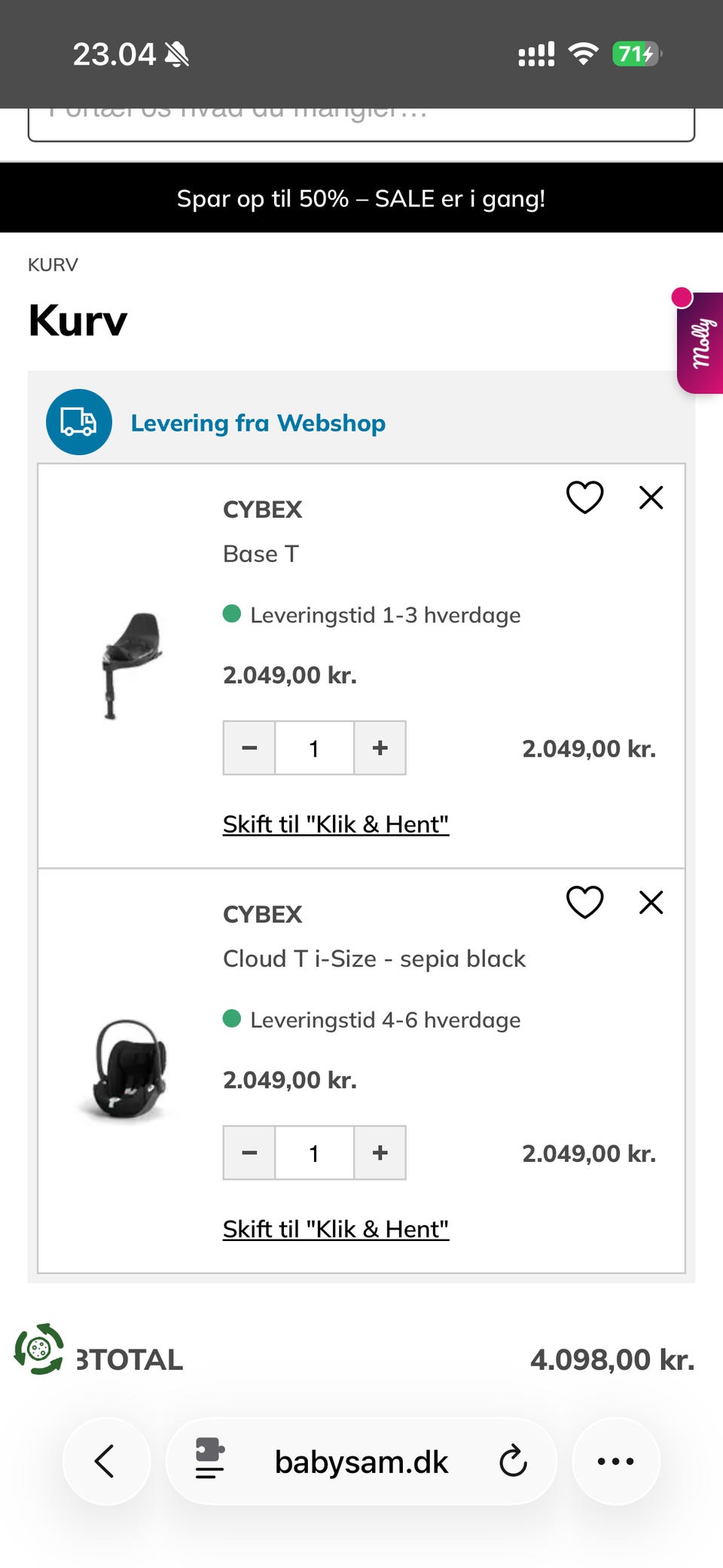Screen dimensions: 723x1568
Task: Switch Base T to "Klik & Hent"
Action: (336, 824)
